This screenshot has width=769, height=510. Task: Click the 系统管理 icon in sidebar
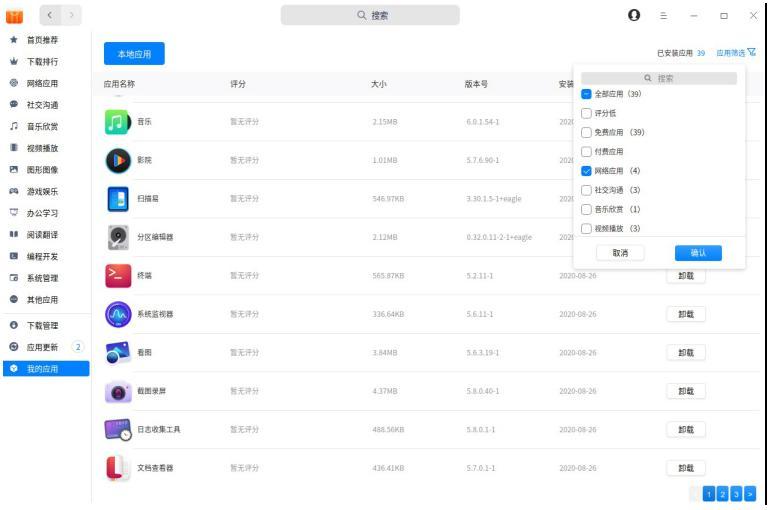tap(14, 278)
